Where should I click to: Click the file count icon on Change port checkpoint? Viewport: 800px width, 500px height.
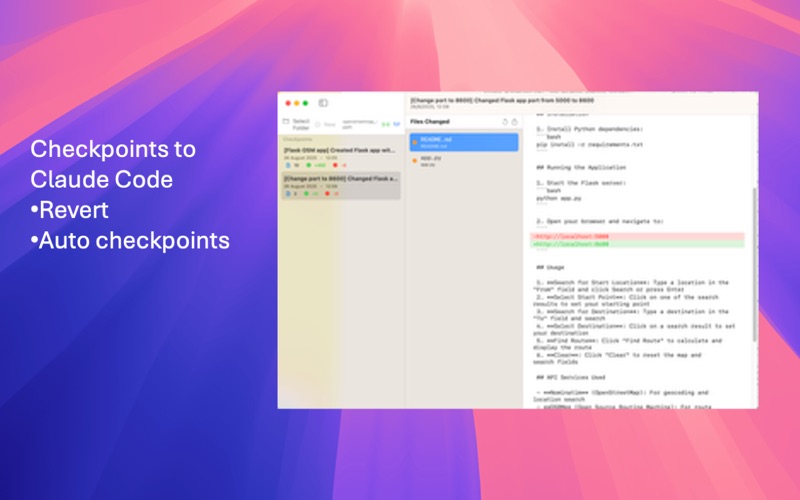[x=288, y=194]
